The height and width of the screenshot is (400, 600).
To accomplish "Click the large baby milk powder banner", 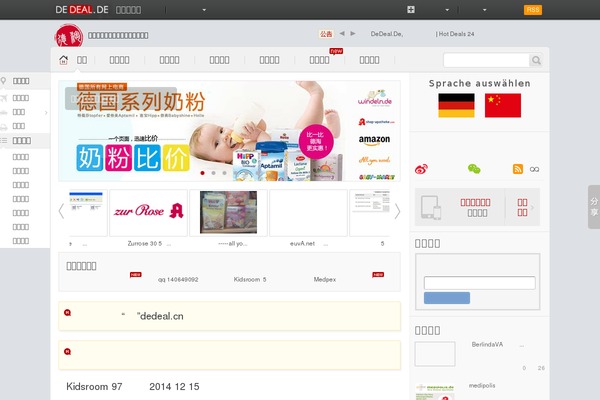I will 230,131.
